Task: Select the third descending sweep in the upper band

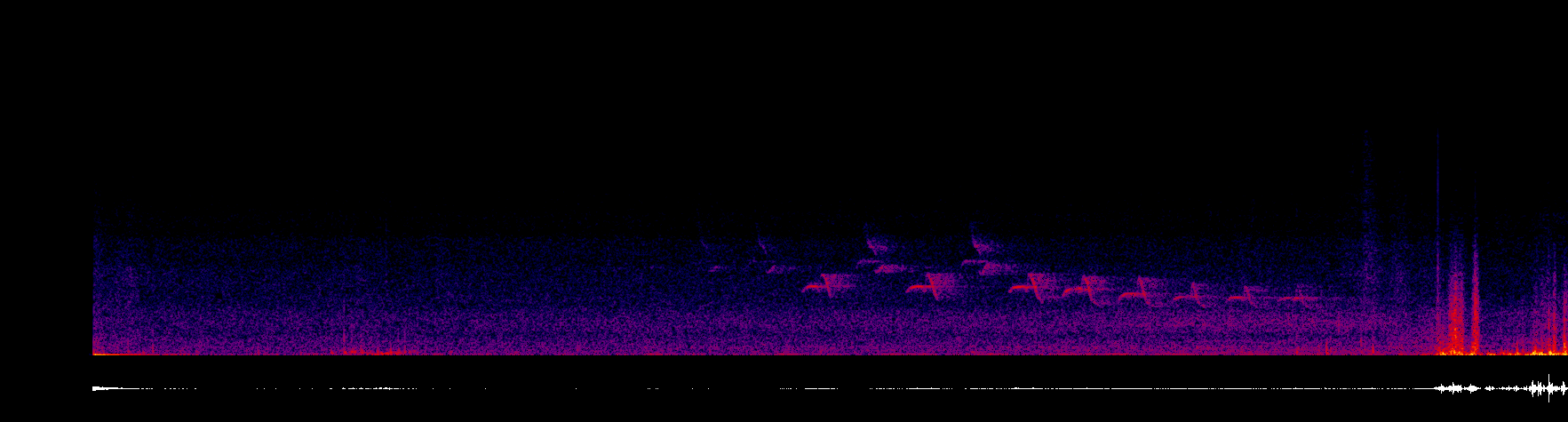Action: click(875, 238)
